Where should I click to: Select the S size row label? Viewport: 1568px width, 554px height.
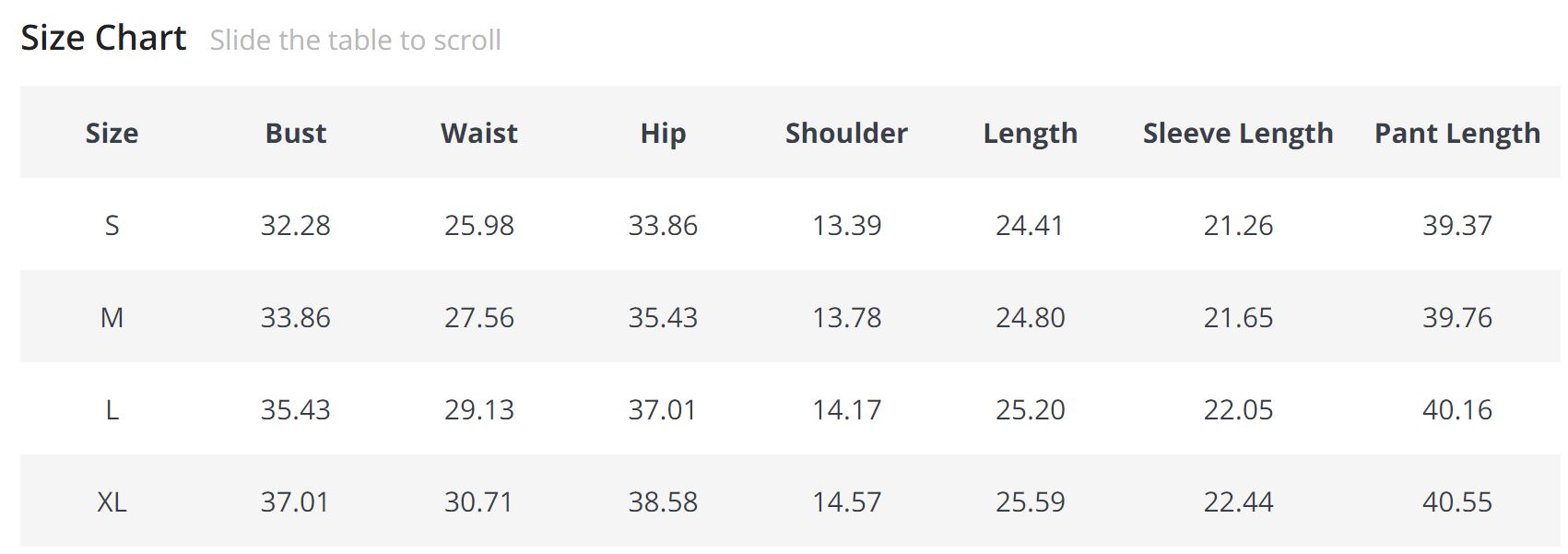click(x=112, y=225)
